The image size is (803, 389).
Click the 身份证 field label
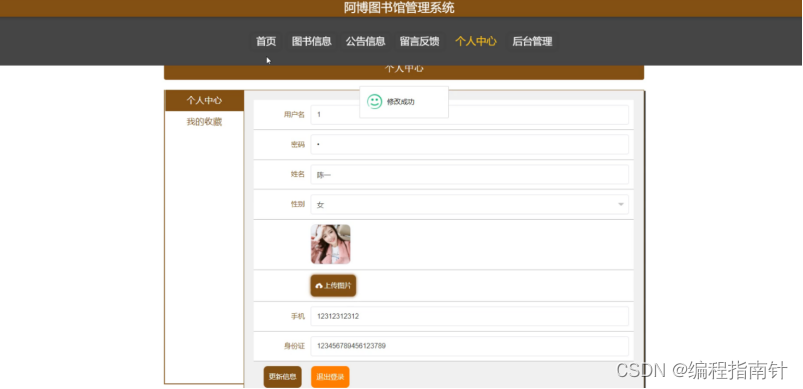pos(294,346)
